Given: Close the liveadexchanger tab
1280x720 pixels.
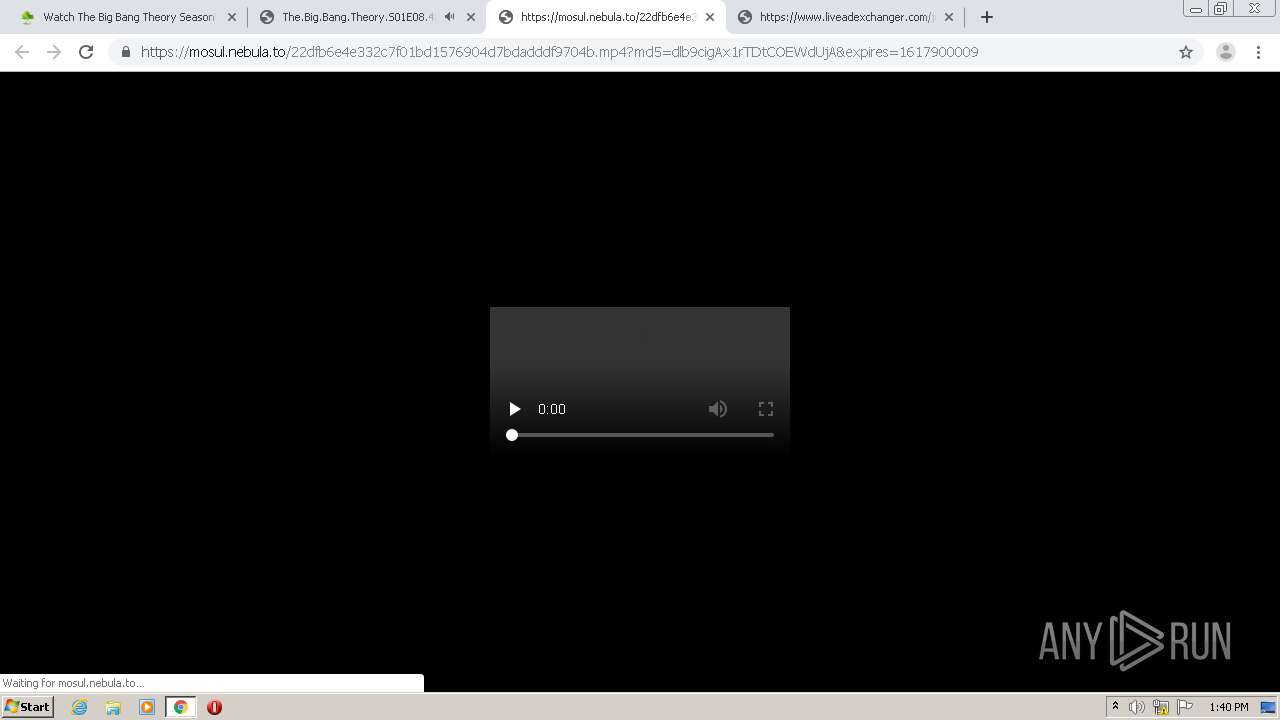Looking at the screenshot, I should point(949,17).
